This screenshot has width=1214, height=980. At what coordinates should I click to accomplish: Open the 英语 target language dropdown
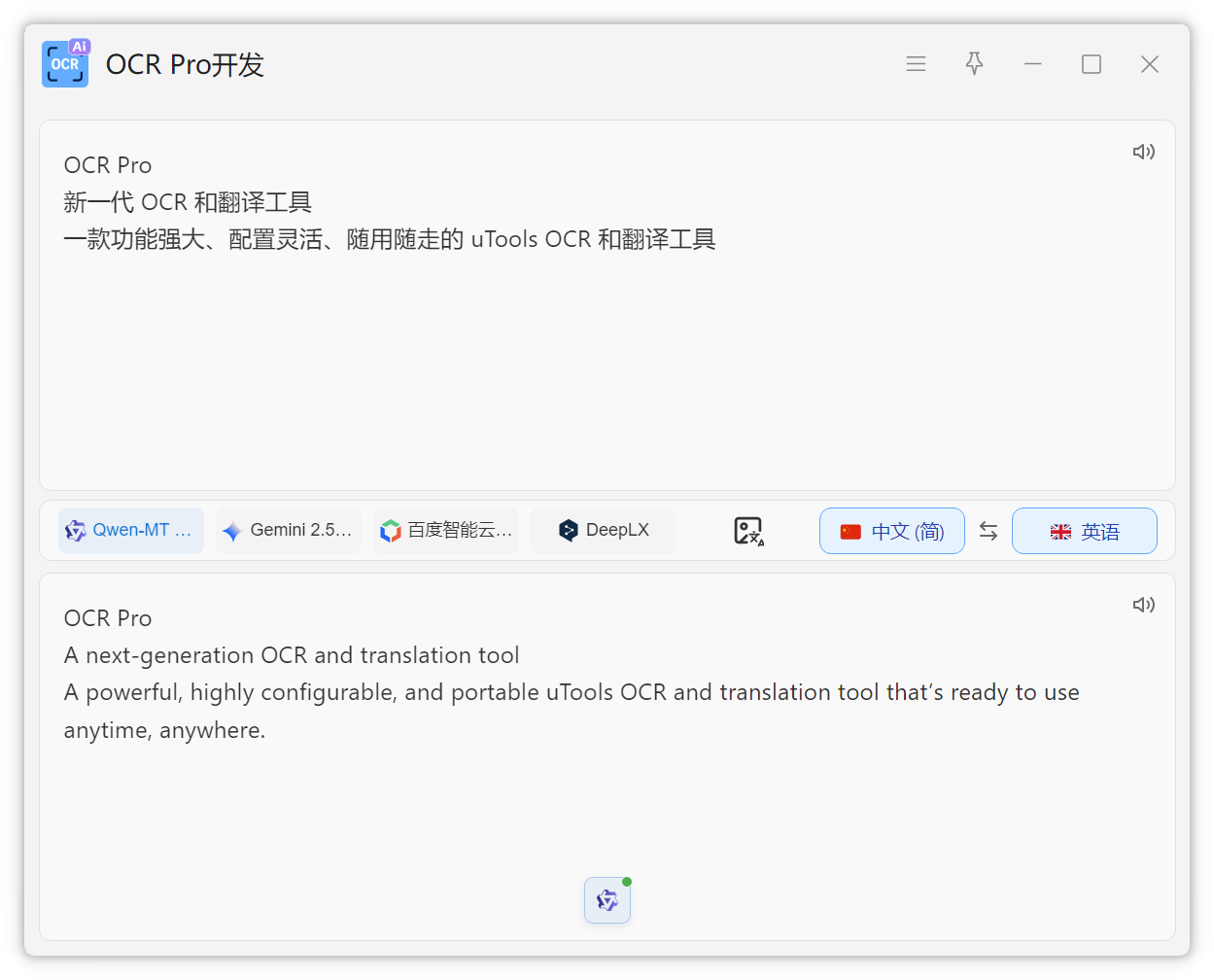pyautogui.click(x=1085, y=531)
